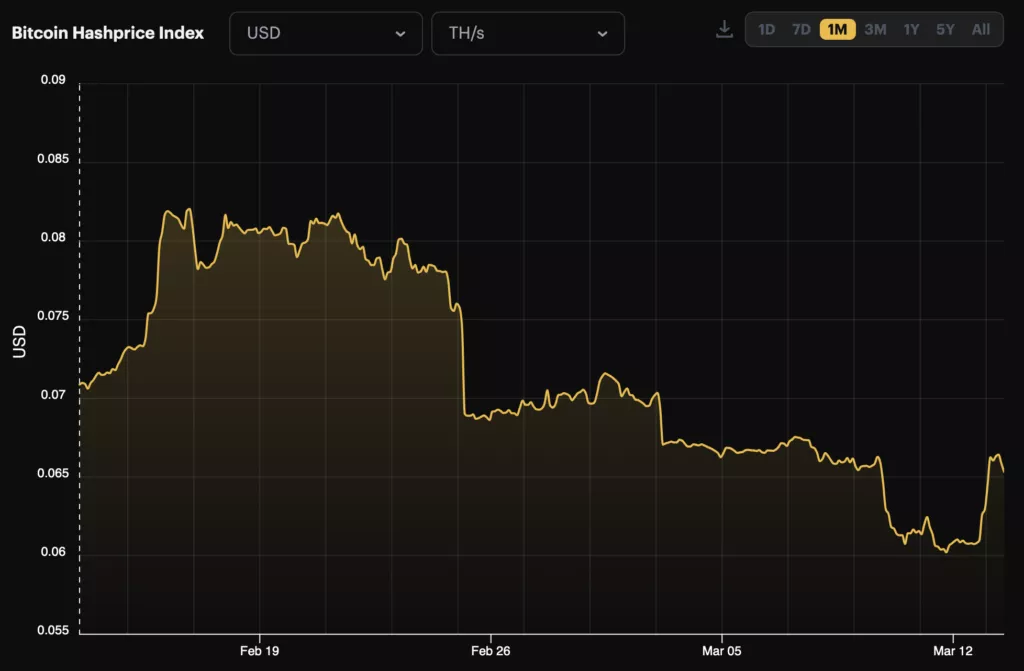Open the TH/s unit dropdown
This screenshot has width=1024, height=671.
[528, 33]
